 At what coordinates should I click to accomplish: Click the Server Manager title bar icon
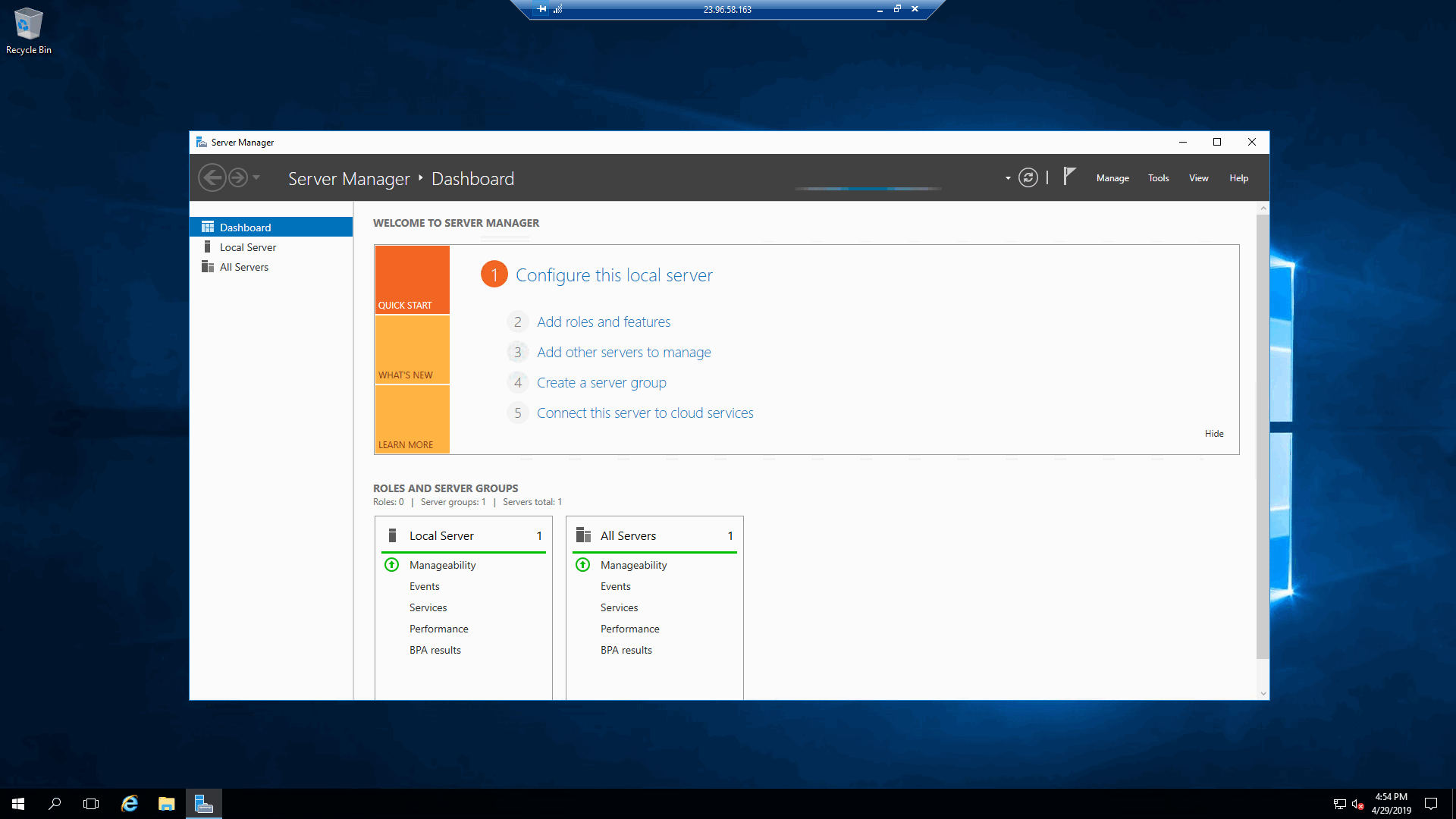[201, 142]
